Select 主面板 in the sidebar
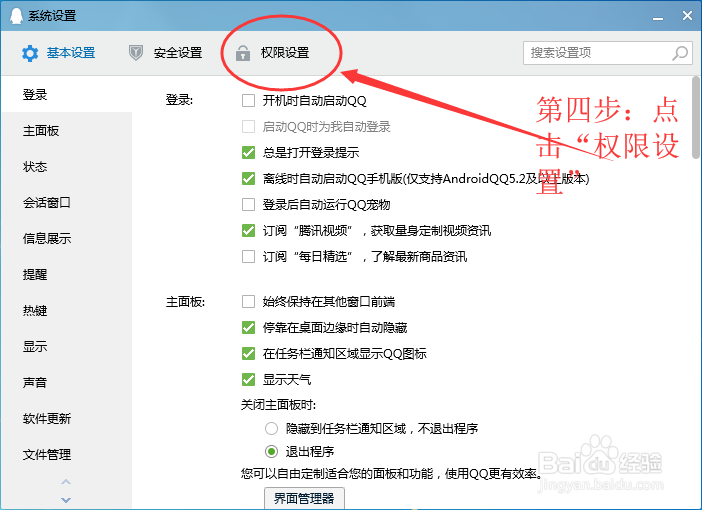 coord(66,131)
